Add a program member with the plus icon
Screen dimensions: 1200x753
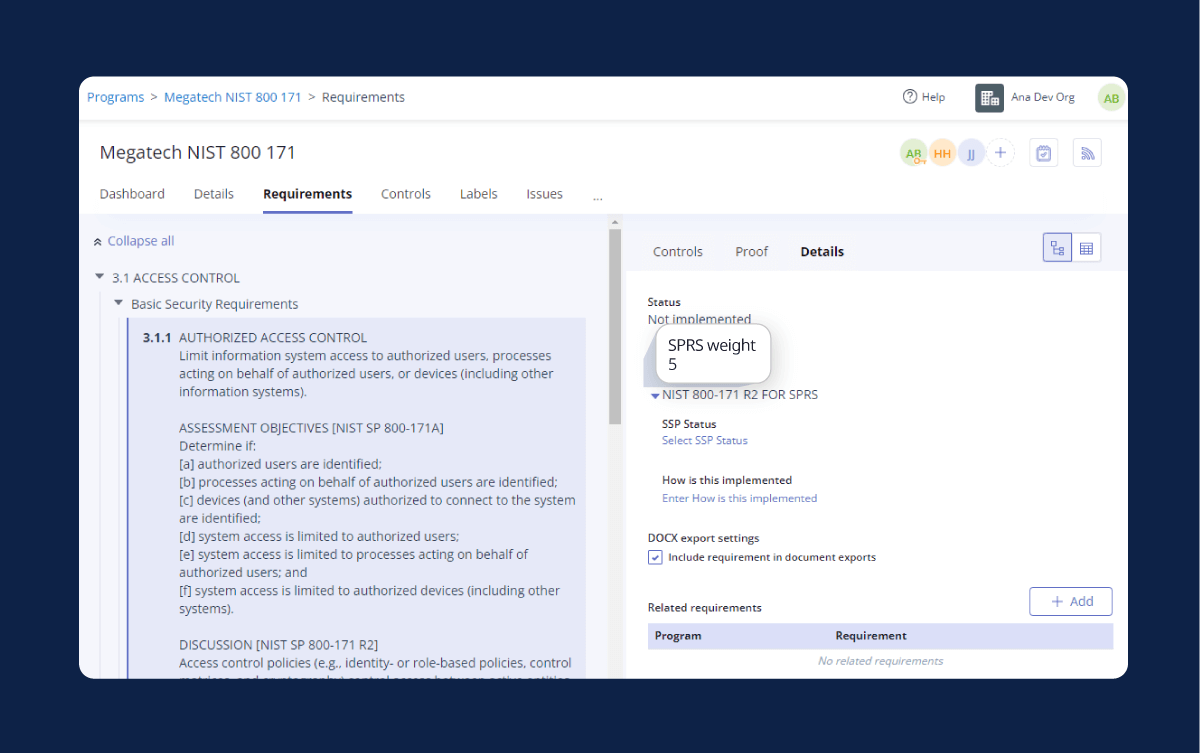[x=1000, y=153]
